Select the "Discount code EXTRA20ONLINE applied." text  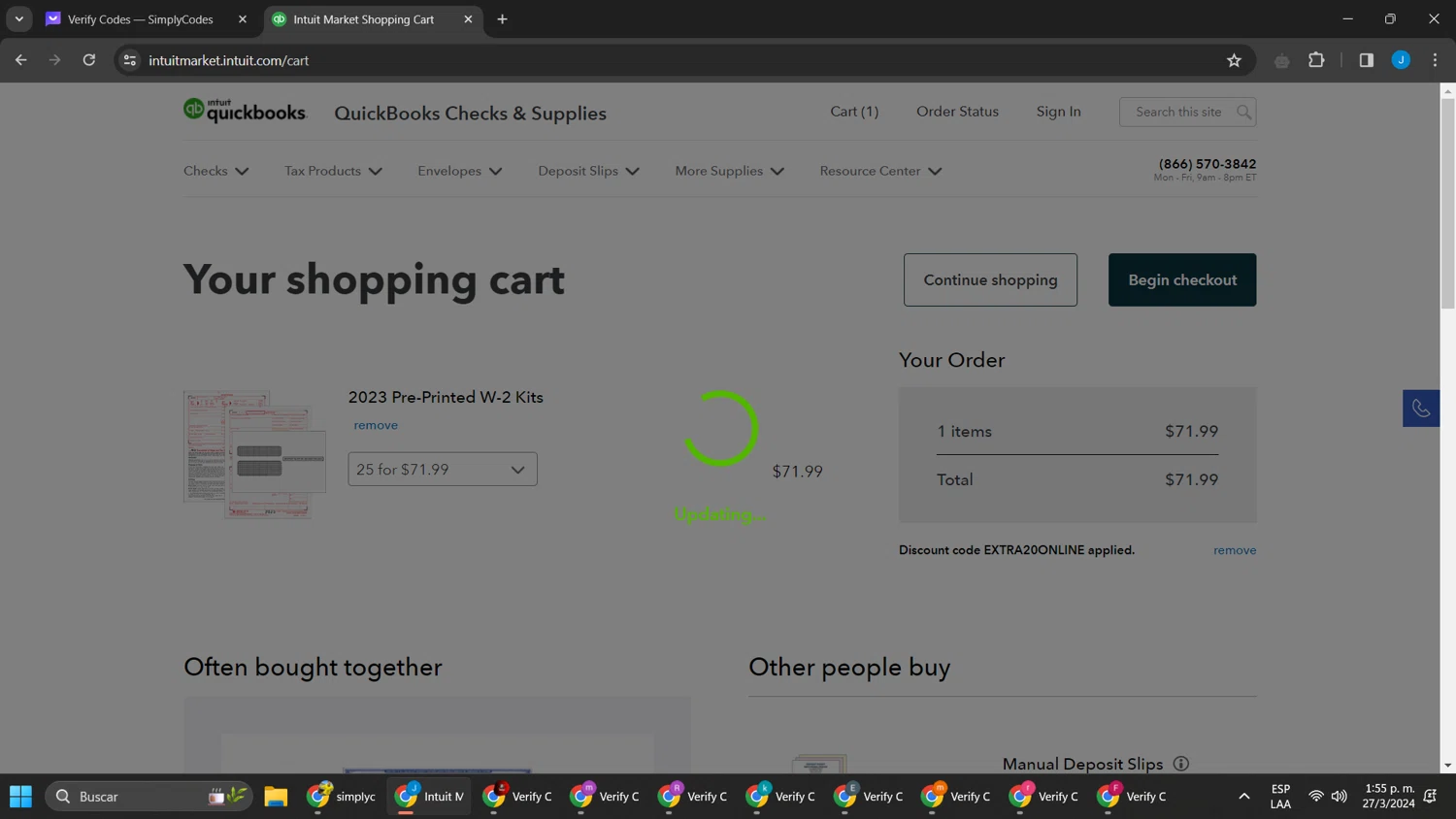point(1016,550)
